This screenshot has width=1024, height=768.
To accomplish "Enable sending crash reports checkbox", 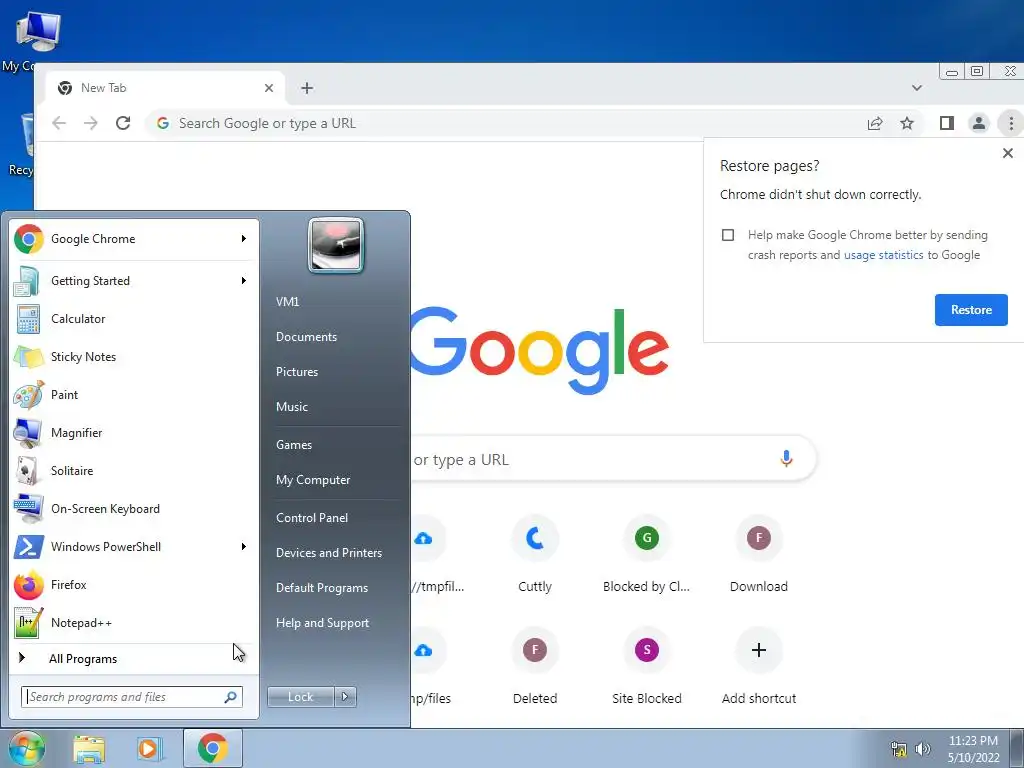I will [x=728, y=235].
